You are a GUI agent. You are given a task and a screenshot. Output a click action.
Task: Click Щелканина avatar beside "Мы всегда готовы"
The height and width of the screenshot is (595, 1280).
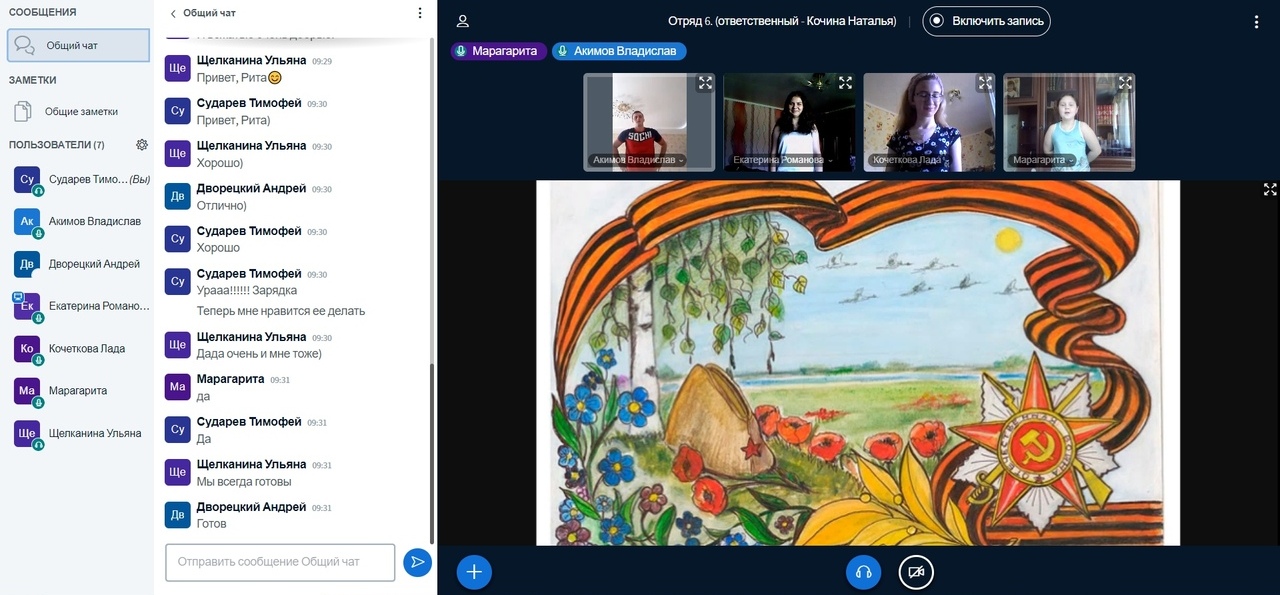(177, 472)
